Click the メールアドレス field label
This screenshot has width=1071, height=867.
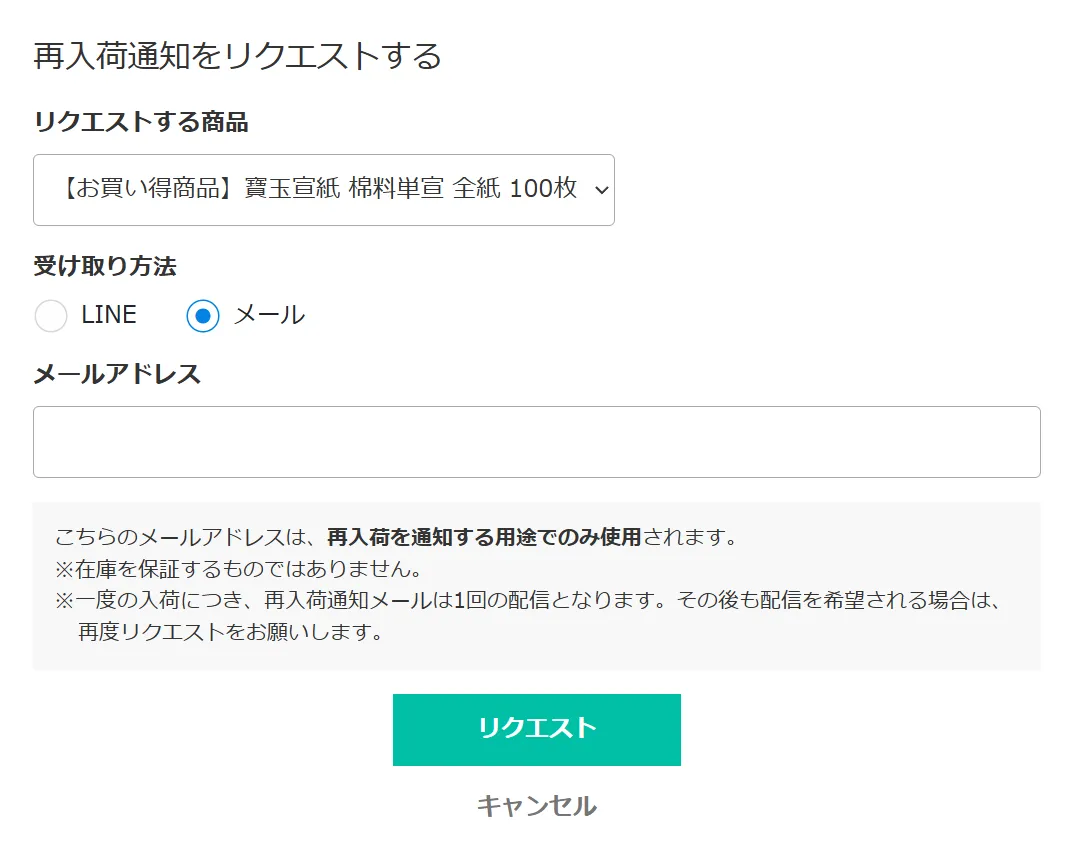117,374
